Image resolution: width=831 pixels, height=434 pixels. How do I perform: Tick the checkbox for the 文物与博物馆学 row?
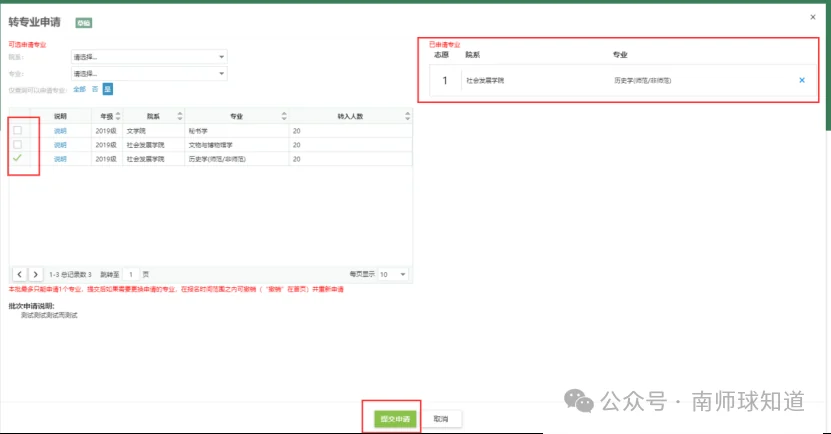(17, 145)
